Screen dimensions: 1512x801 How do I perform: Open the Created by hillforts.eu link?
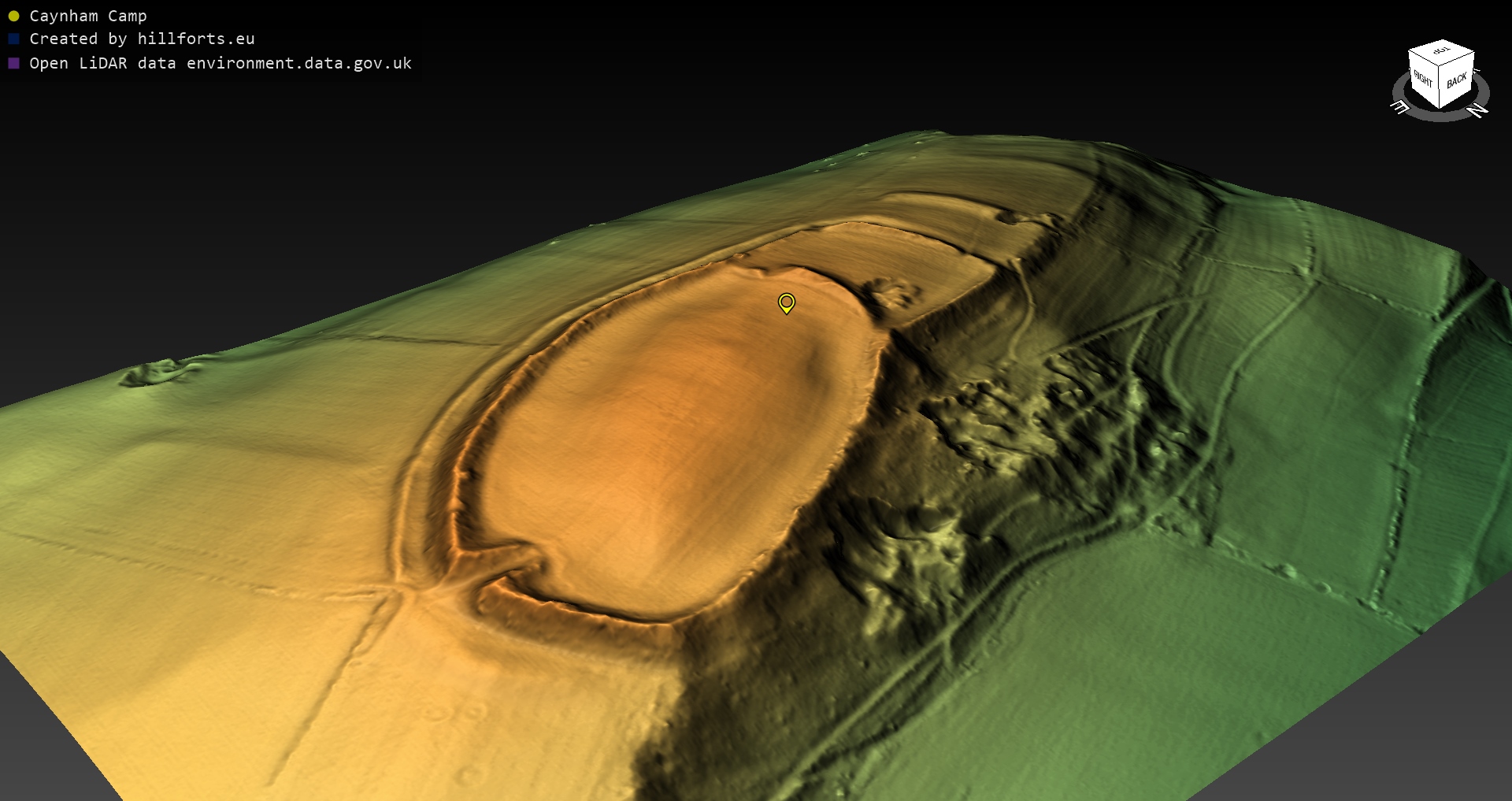142,39
